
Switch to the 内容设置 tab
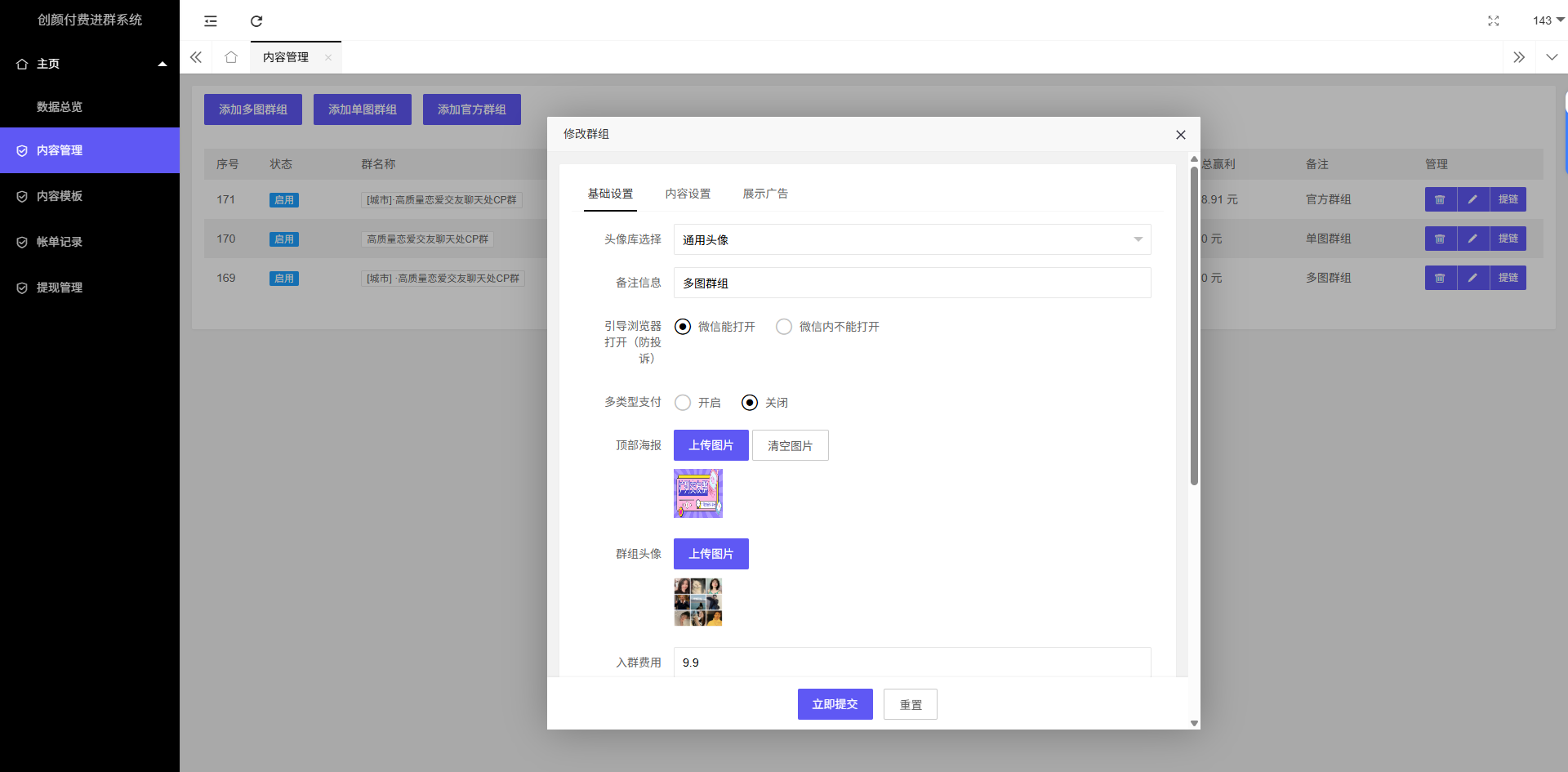tap(688, 194)
